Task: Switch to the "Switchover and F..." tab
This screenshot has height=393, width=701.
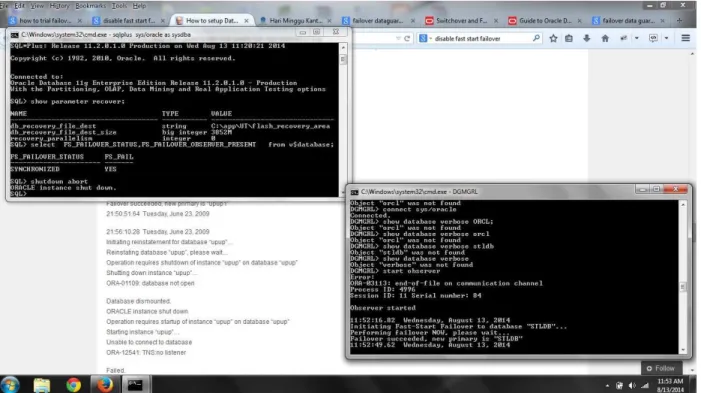Action: [461, 21]
